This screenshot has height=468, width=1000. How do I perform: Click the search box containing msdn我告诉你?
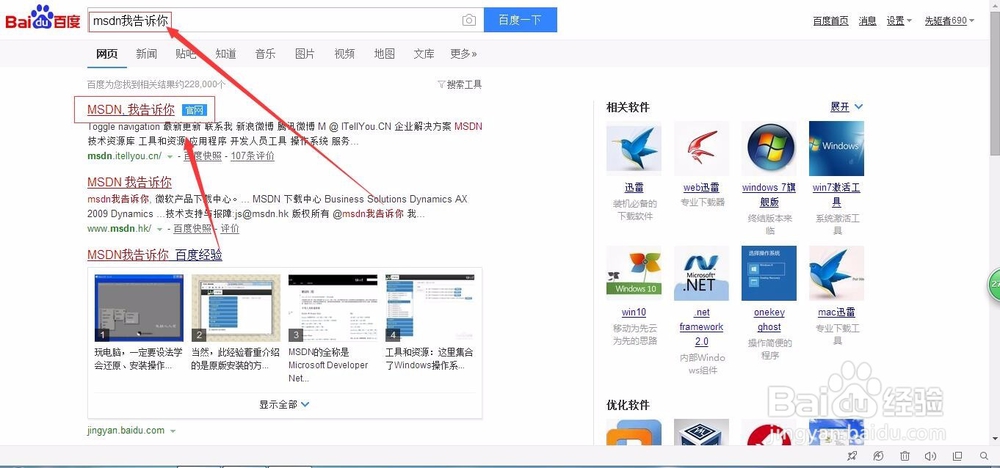pos(285,20)
